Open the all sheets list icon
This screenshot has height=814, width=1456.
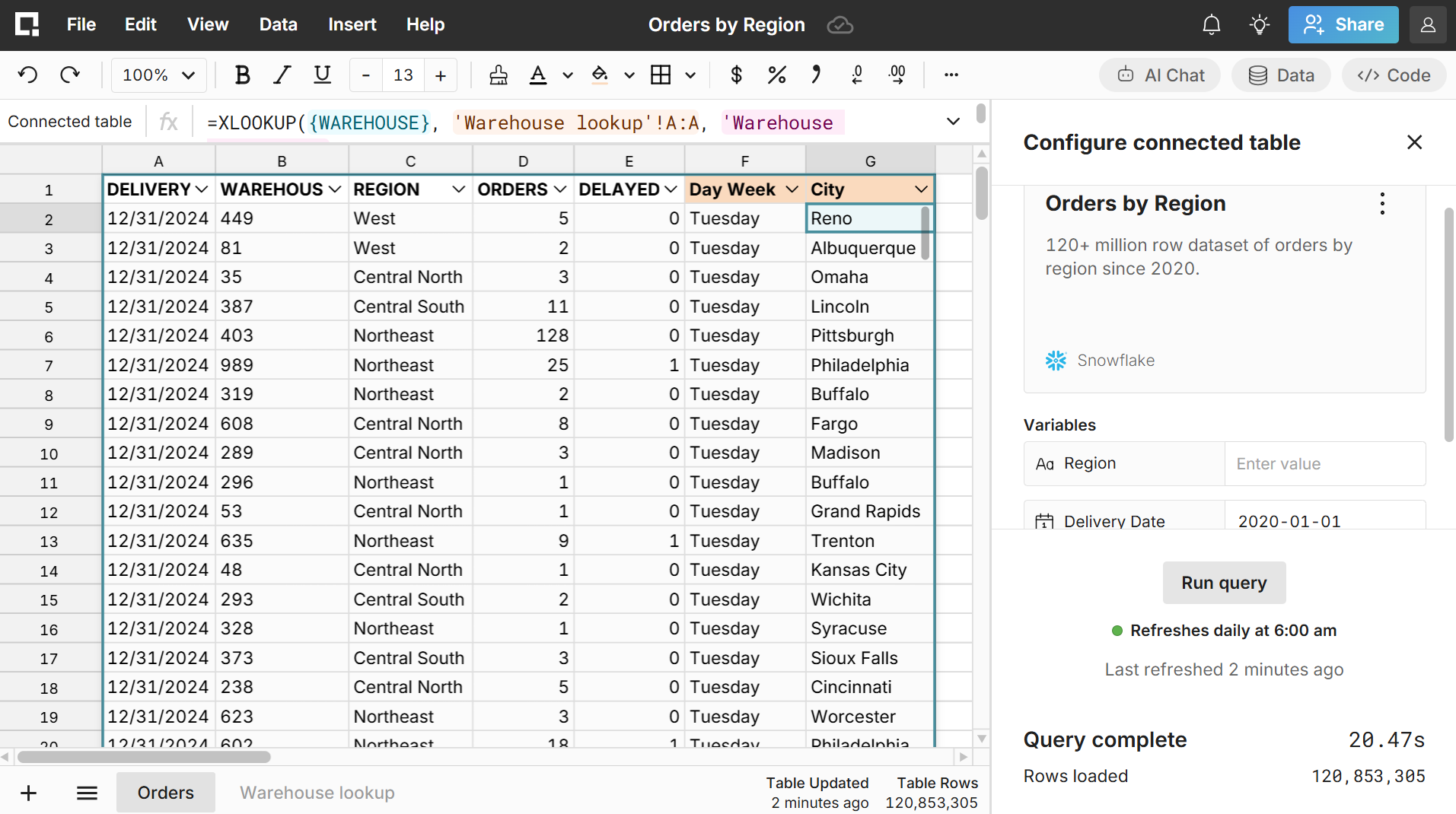tap(88, 793)
